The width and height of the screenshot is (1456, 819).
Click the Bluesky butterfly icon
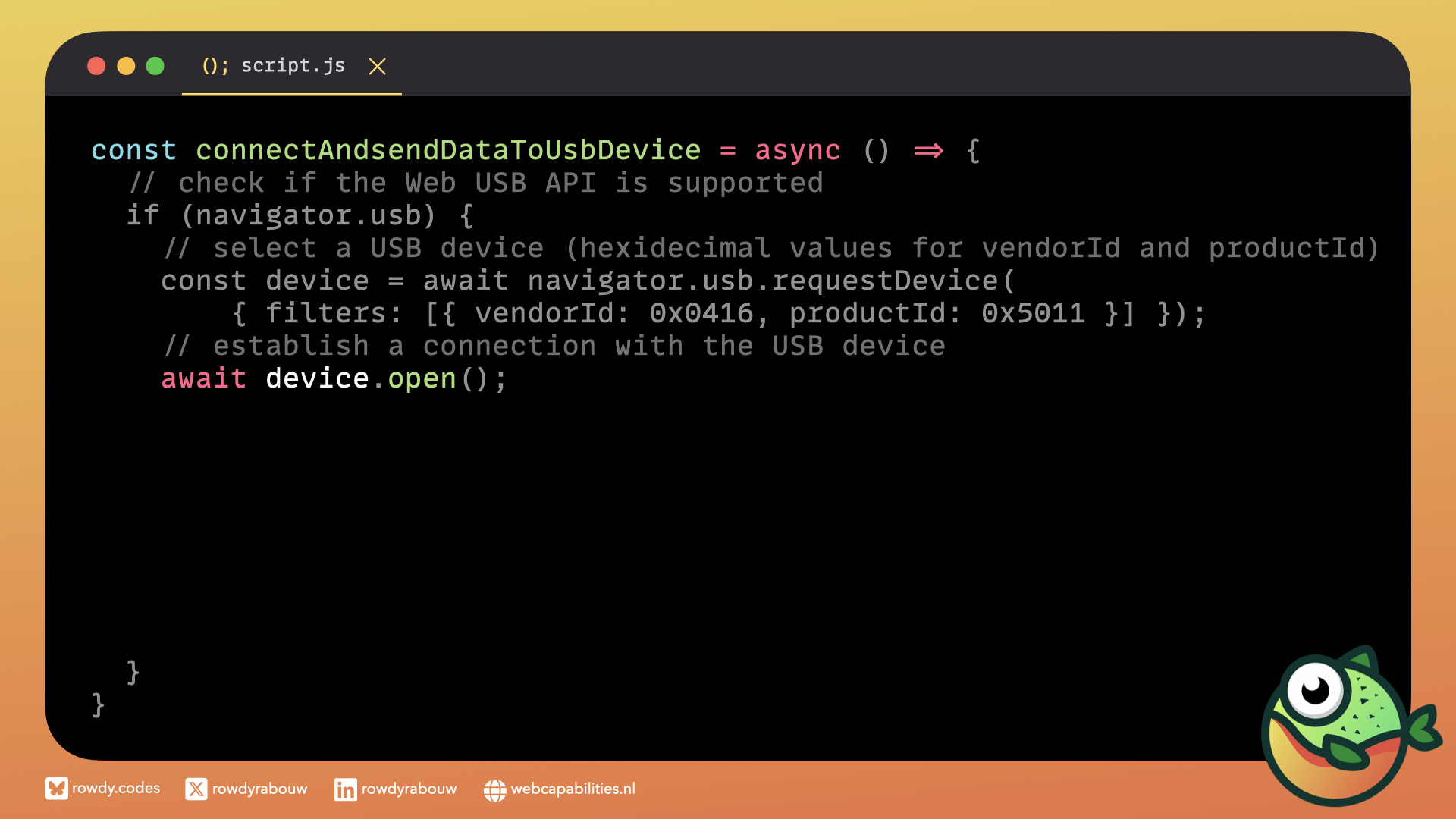[x=56, y=789]
